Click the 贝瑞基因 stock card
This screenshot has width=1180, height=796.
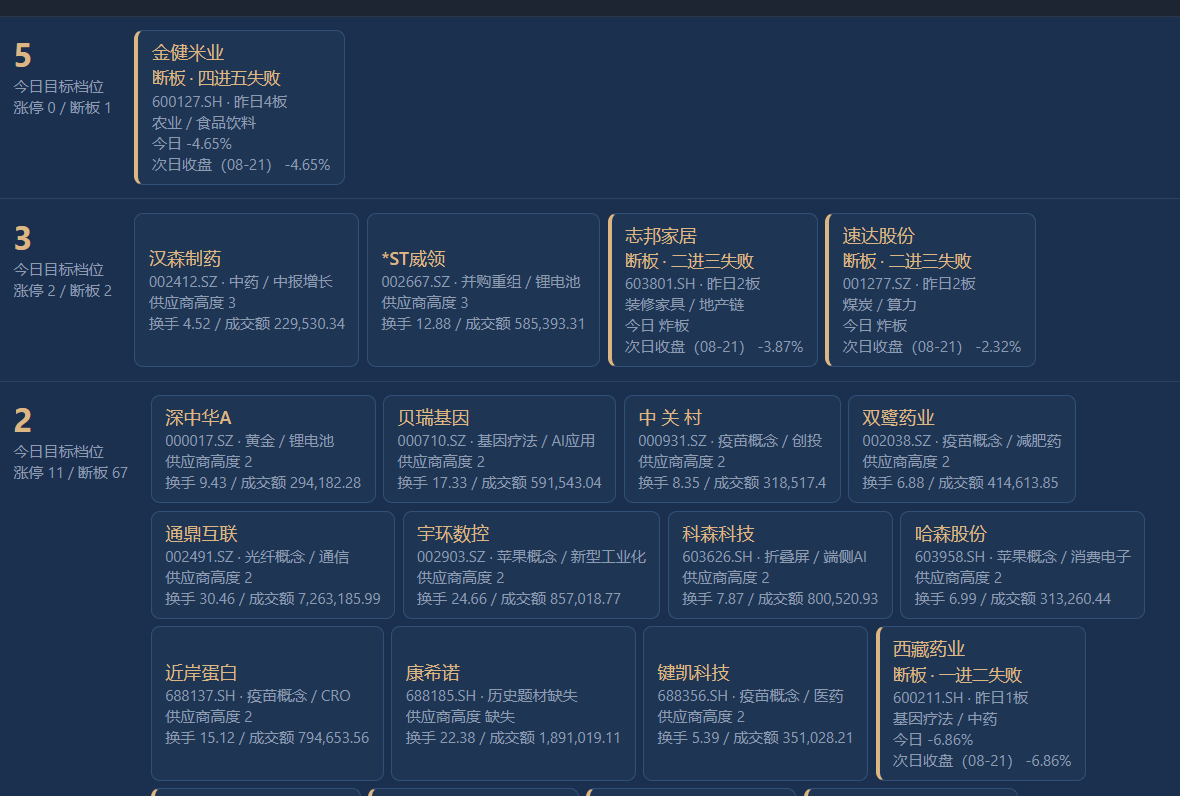[x=499, y=449]
